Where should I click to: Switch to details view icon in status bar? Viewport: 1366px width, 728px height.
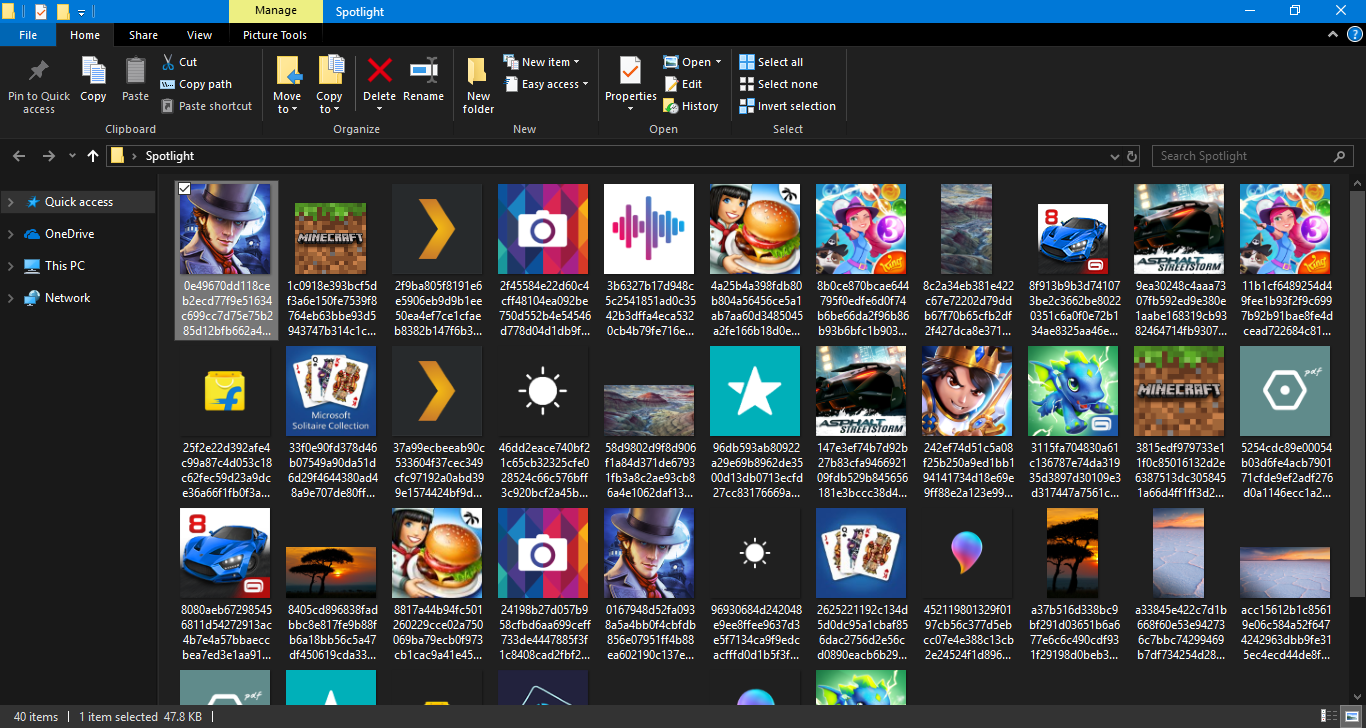[x=1328, y=716]
